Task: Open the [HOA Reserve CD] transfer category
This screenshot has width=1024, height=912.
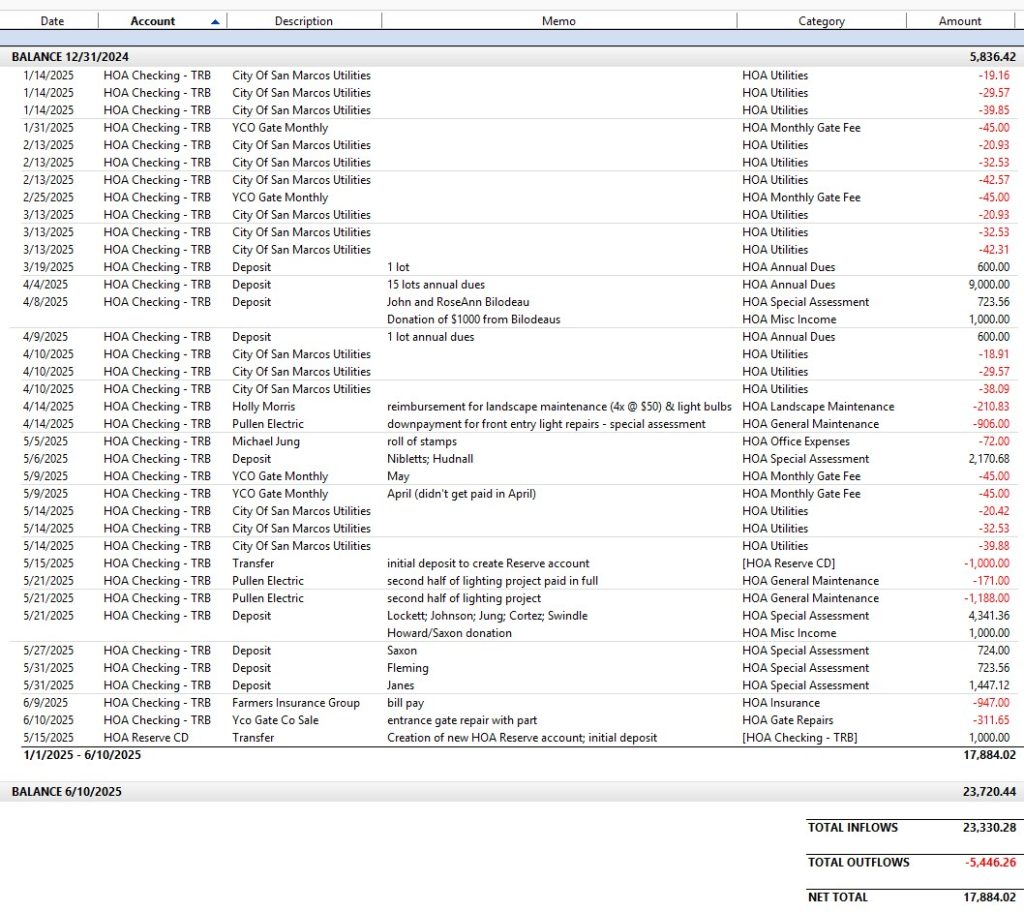Action: pos(788,563)
